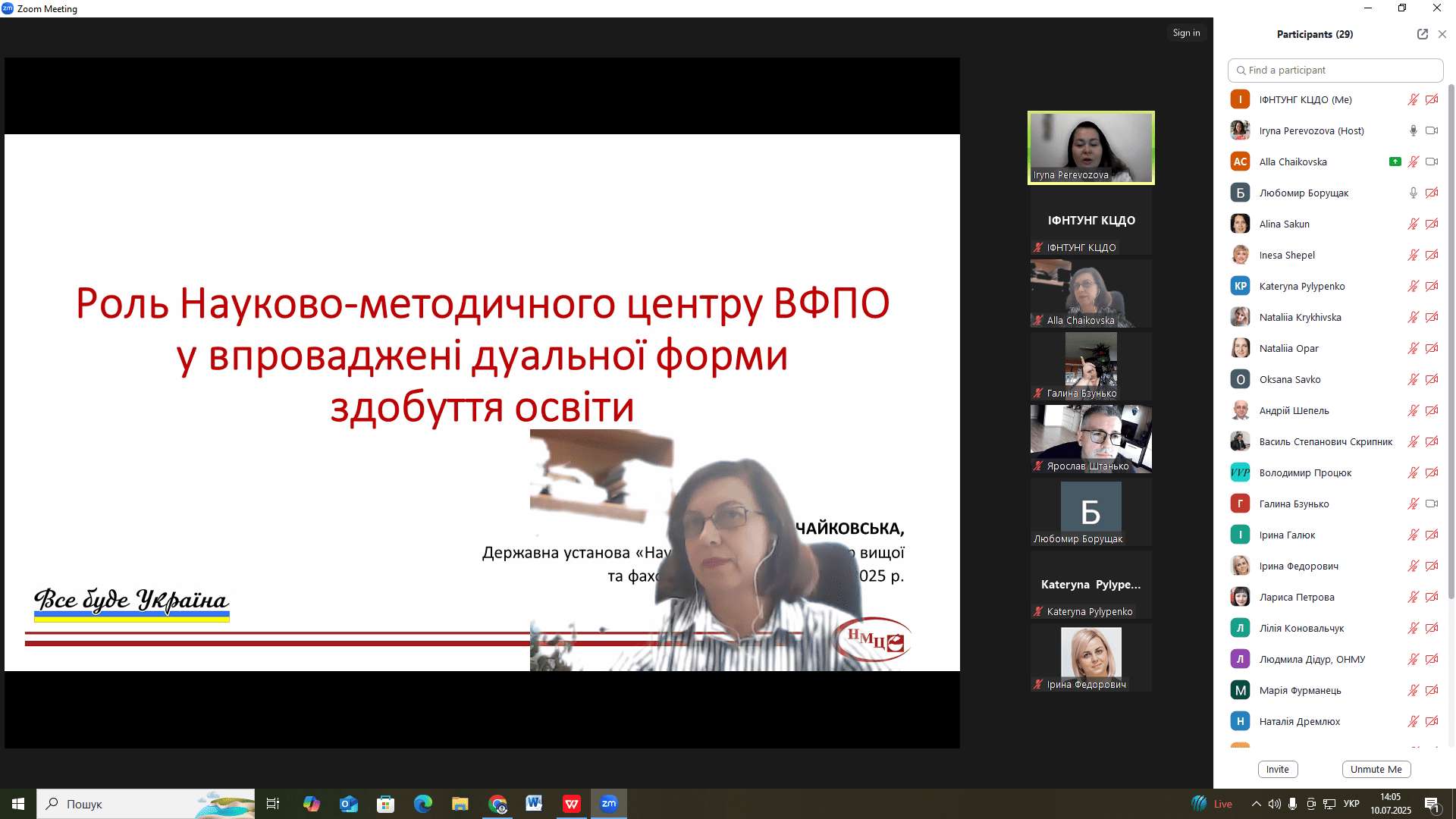This screenshot has width=1456, height=819.
Task: Click the participants list scrollbar
Action: click(1451, 341)
